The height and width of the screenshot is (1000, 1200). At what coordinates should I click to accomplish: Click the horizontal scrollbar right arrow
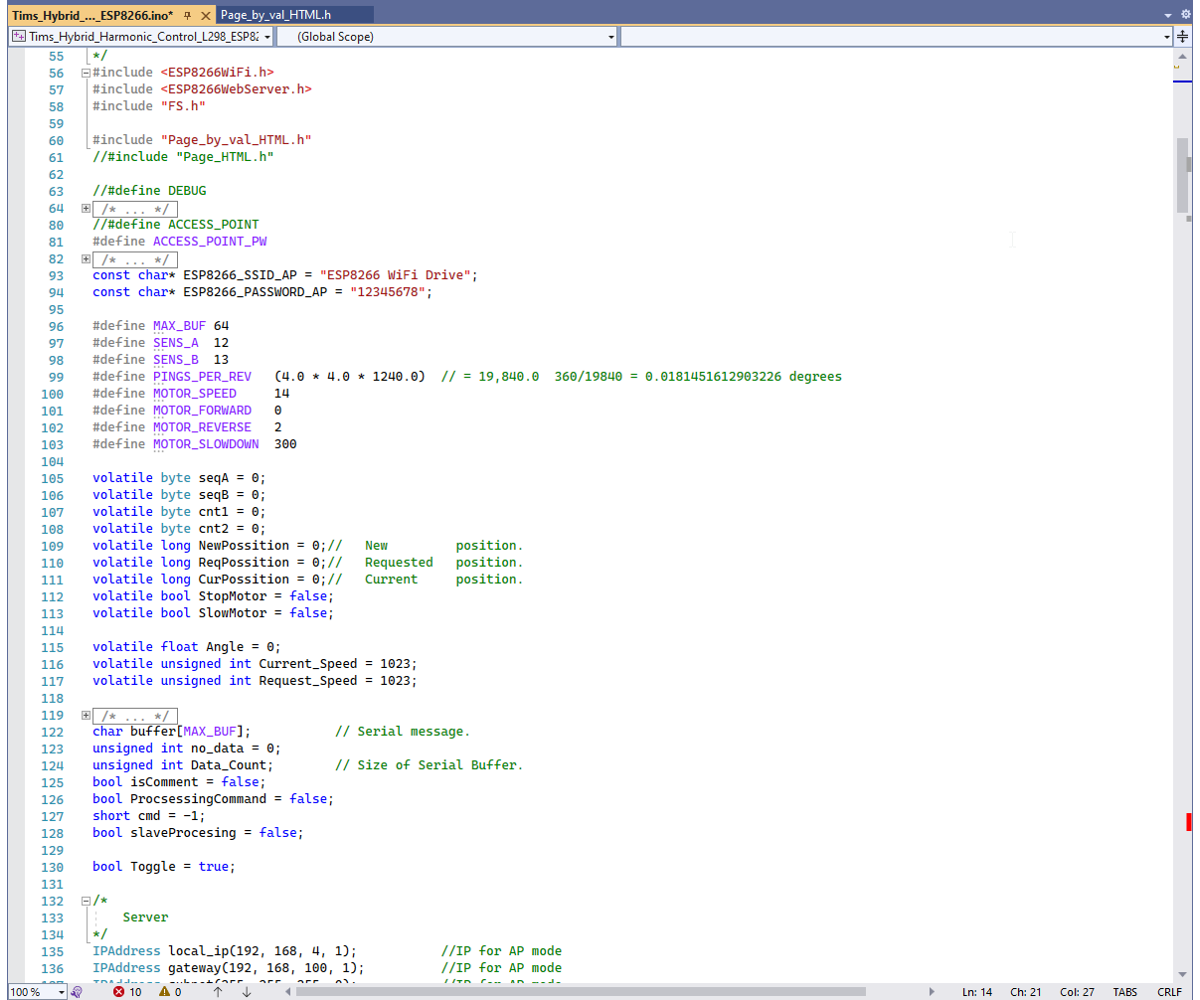[933, 992]
